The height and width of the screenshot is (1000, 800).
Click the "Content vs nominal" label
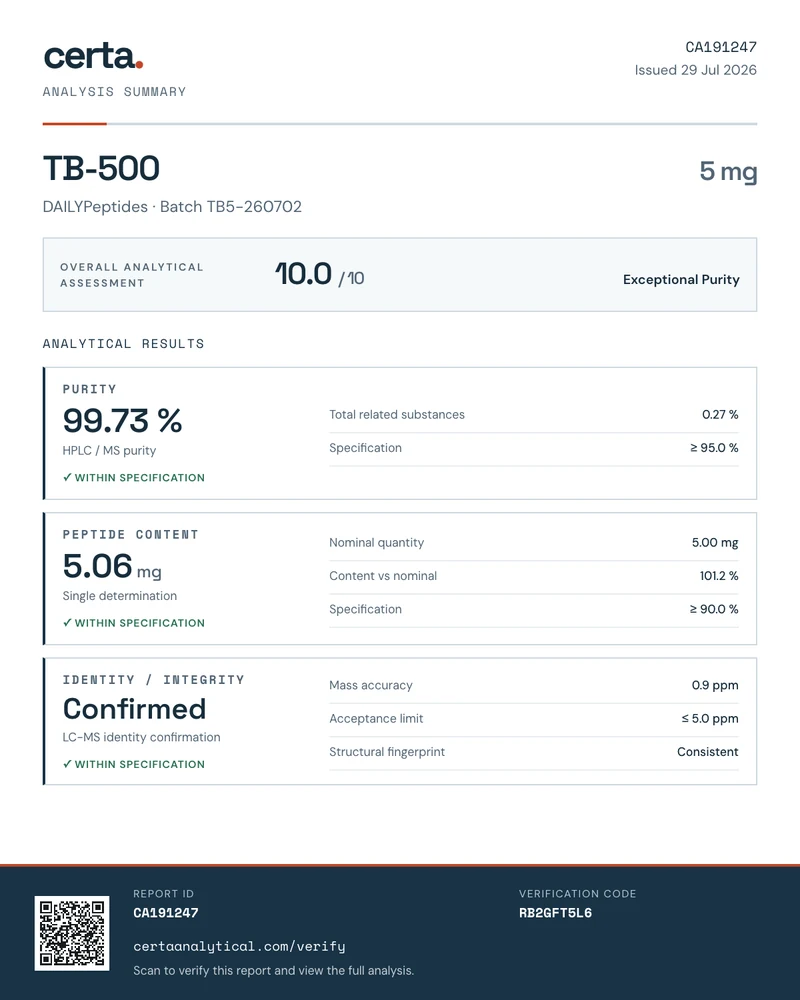pos(383,576)
